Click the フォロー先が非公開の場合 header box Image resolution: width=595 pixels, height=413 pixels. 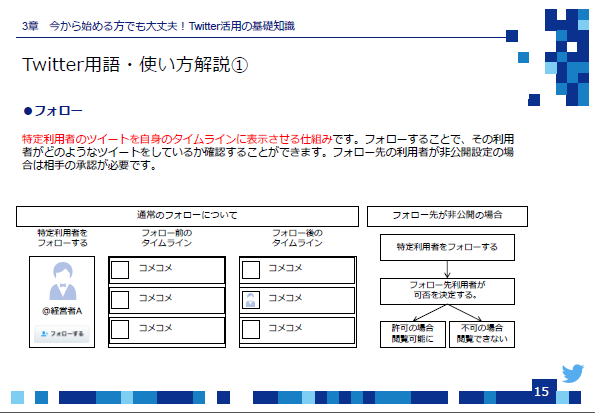point(447,216)
